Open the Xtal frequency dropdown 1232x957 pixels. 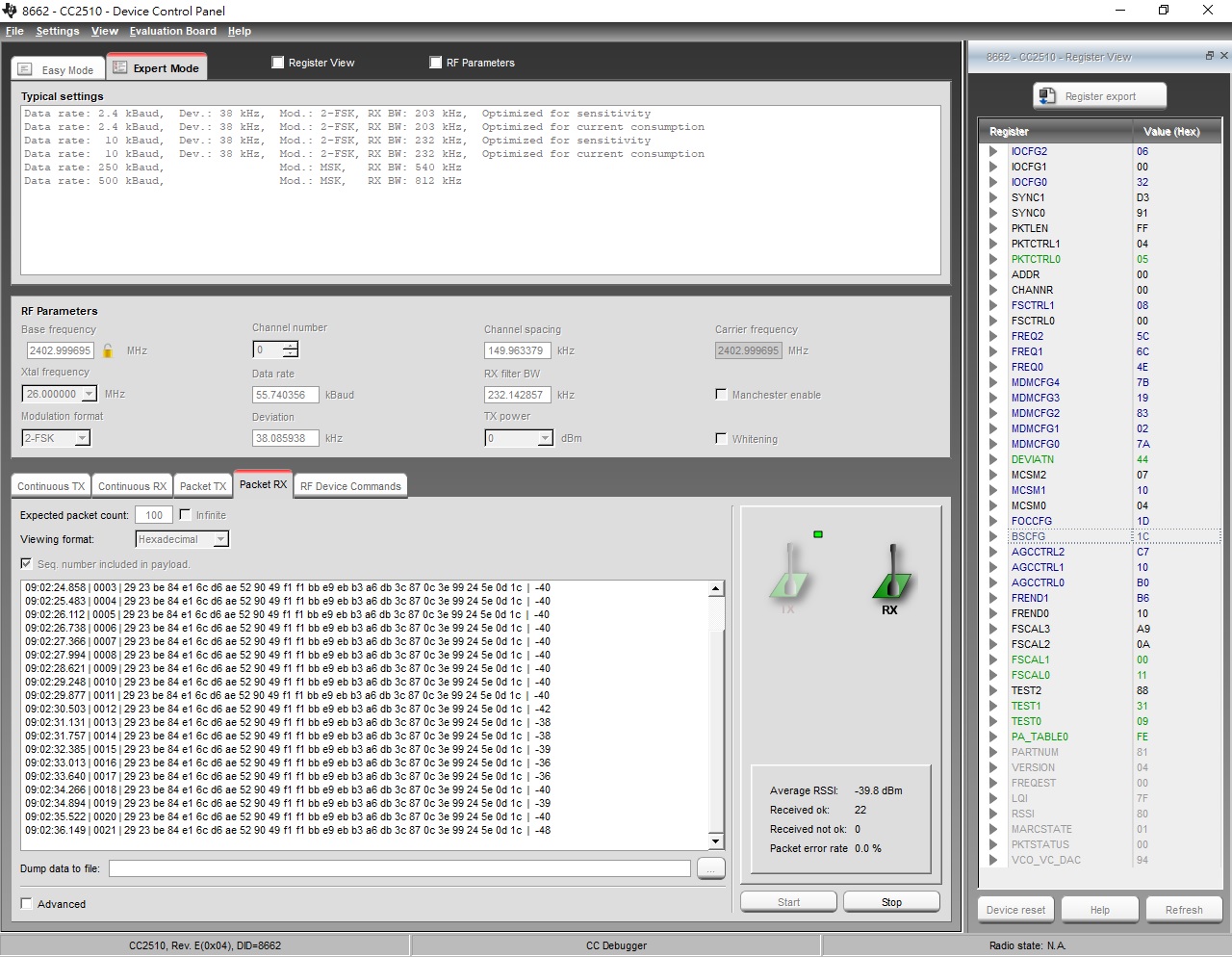89,394
